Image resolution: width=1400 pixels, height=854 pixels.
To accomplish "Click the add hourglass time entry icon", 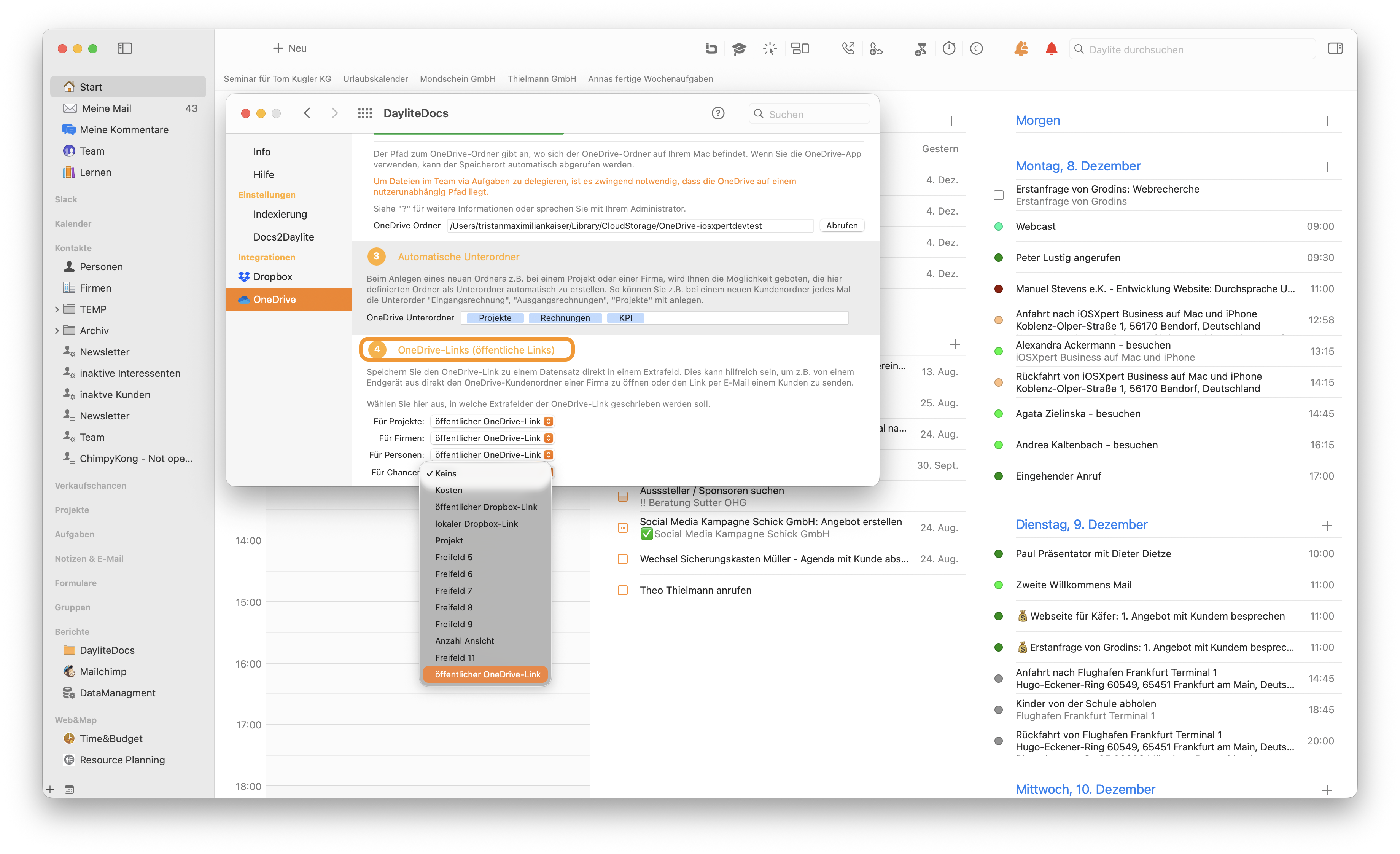I will coord(920,49).
